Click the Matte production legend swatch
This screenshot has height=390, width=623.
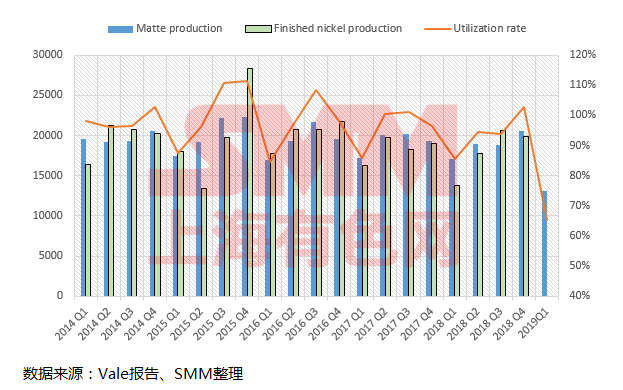[x=120, y=29]
